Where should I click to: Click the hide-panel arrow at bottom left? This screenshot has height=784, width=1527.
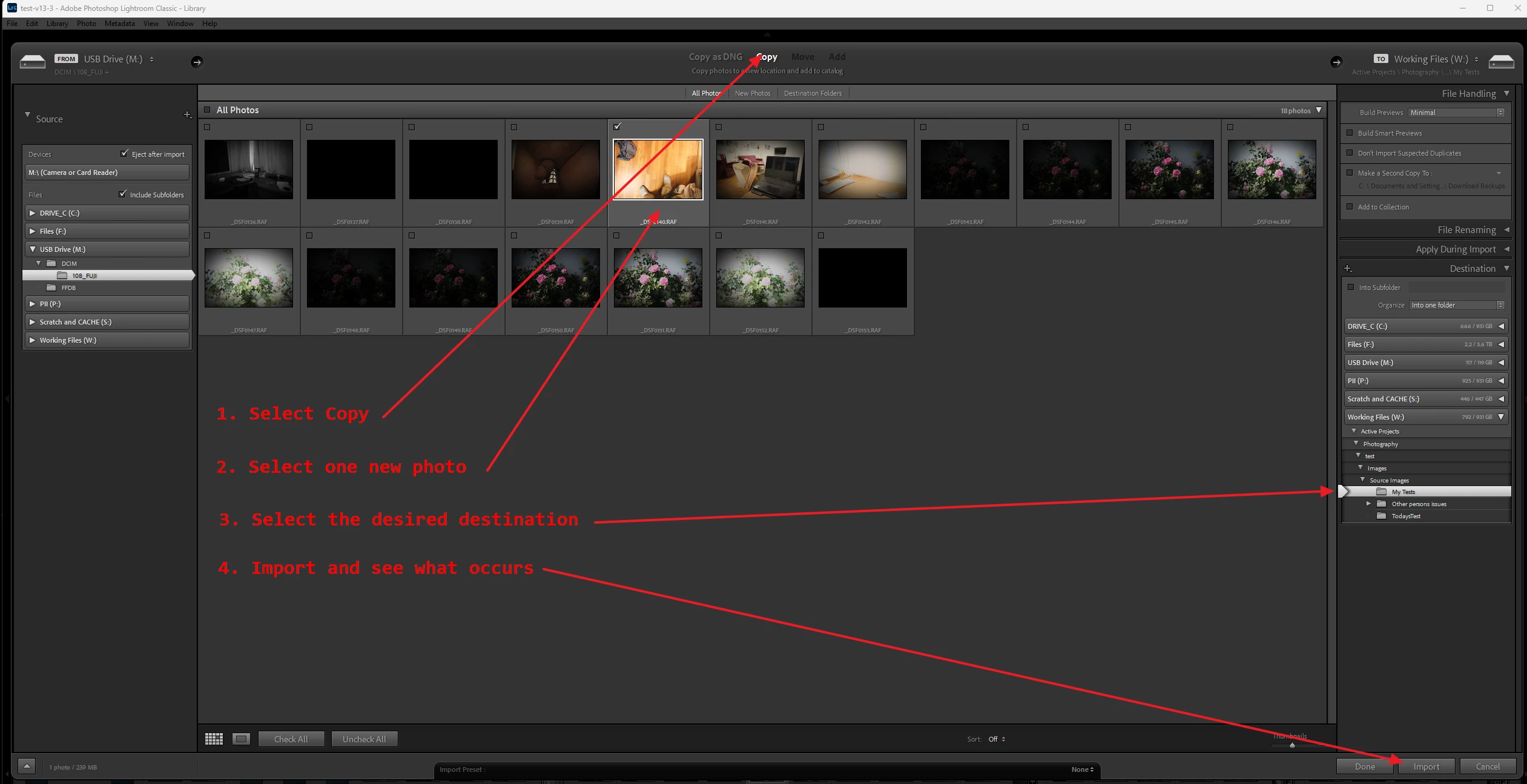point(27,766)
